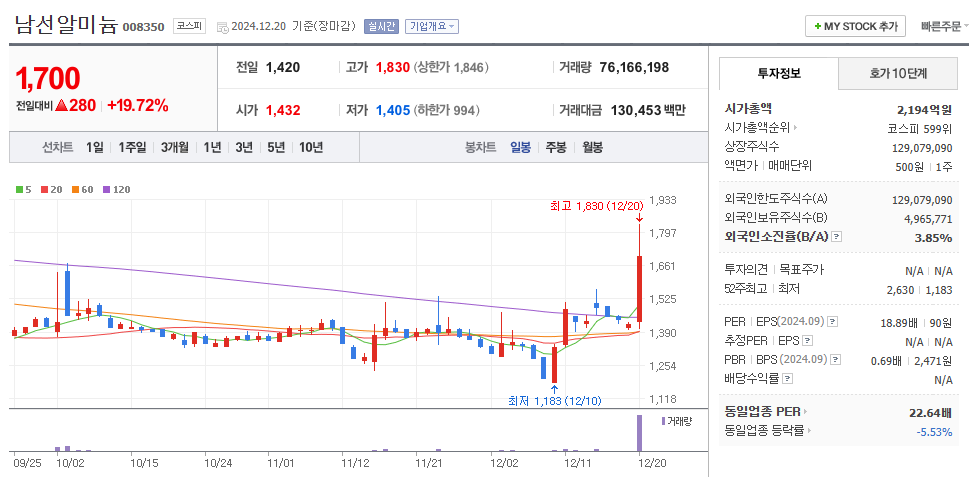Click the current price 1,700
This screenshot has width=977, height=477.
coord(47,78)
